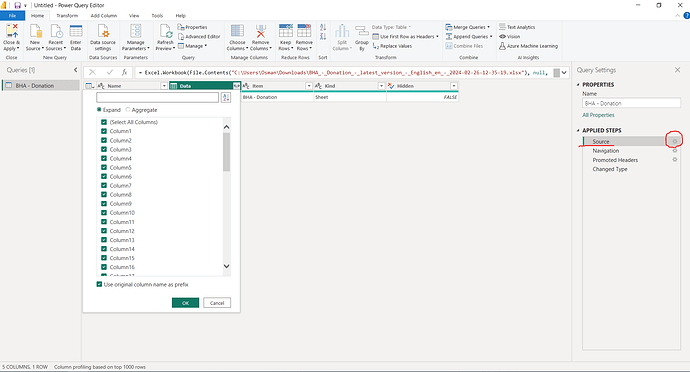The height and width of the screenshot is (372, 690).
Task: Select the Expand radio option
Action: click(99, 110)
